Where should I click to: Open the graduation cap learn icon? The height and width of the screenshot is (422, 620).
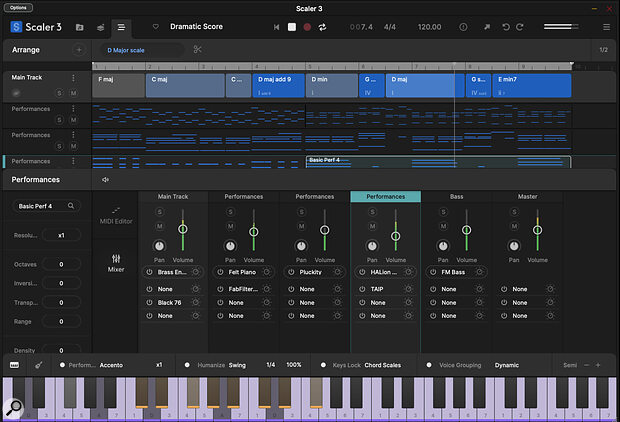pyautogui.click(x=100, y=27)
